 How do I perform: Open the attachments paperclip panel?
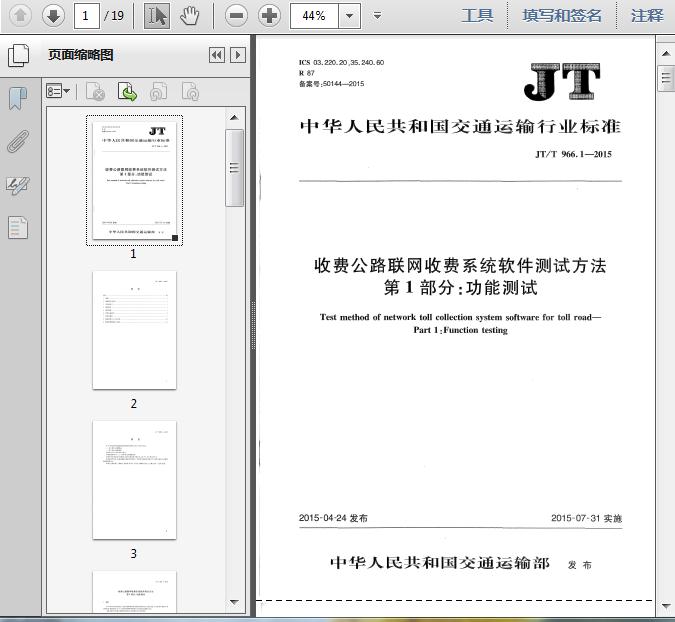point(18,141)
